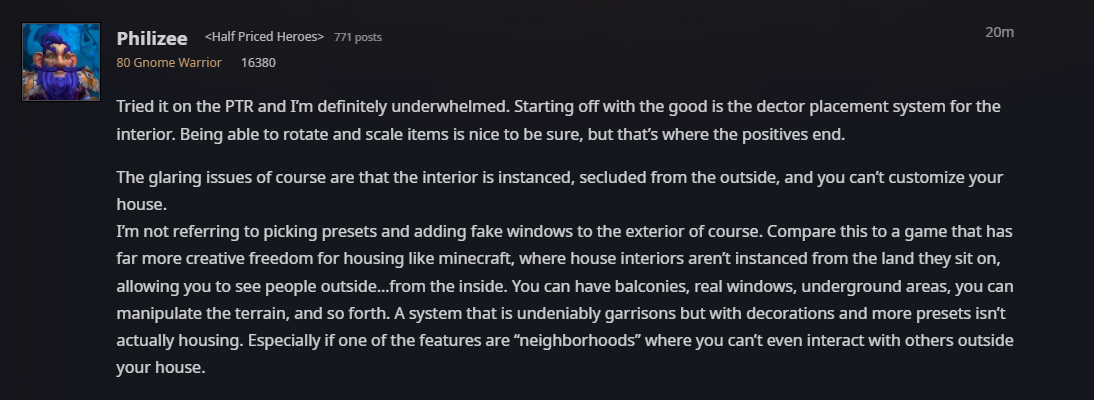Open Philizee's gnome avatar image

(x=61, y=62)
